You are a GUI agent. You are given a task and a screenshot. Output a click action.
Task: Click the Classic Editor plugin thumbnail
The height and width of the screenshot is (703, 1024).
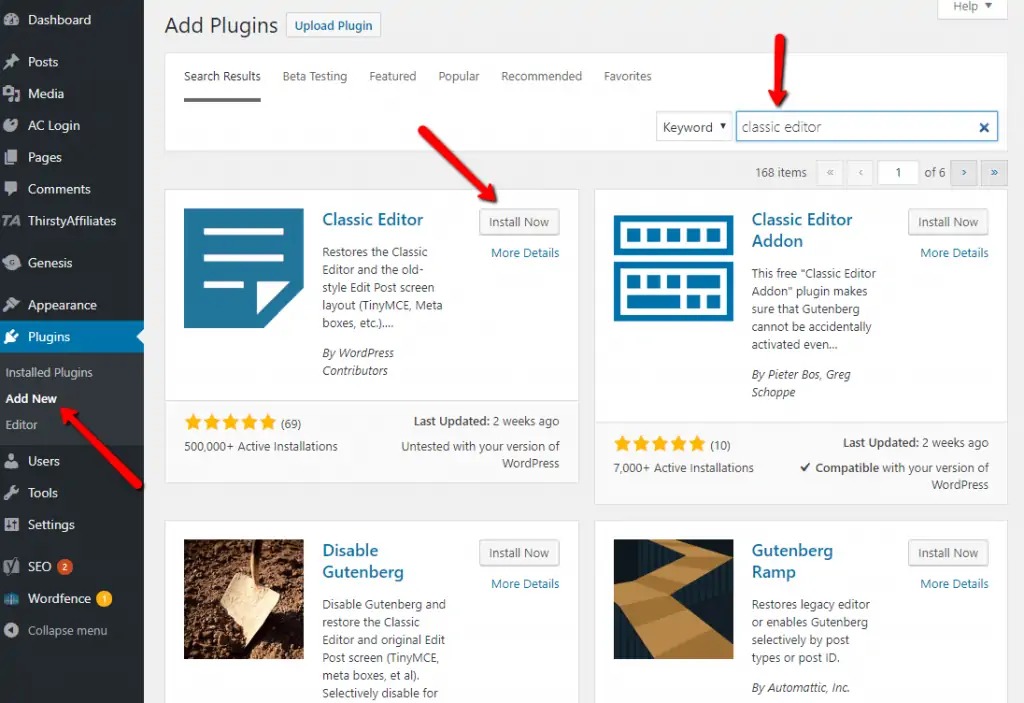(244, 268)
